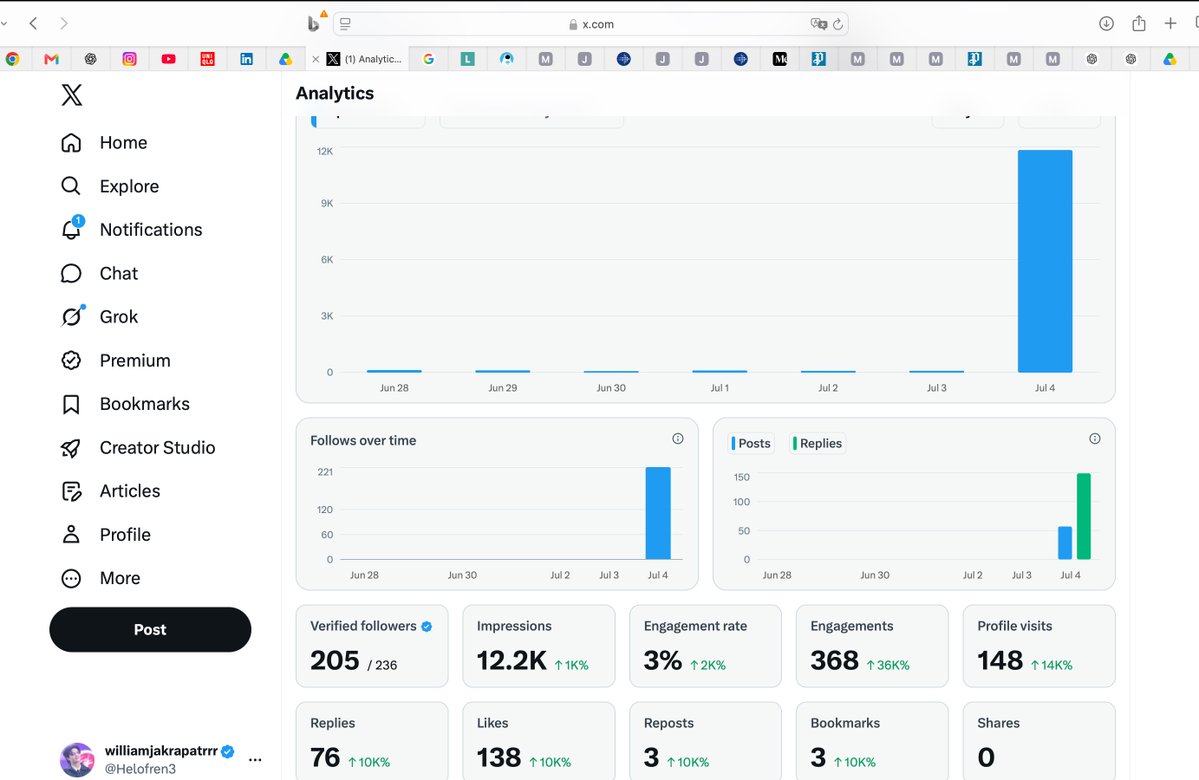Open Creator Studio via the rocket icon
The width and height of the screenshot is (1199, 780).
pyautogui.click(x=71, y=447)
